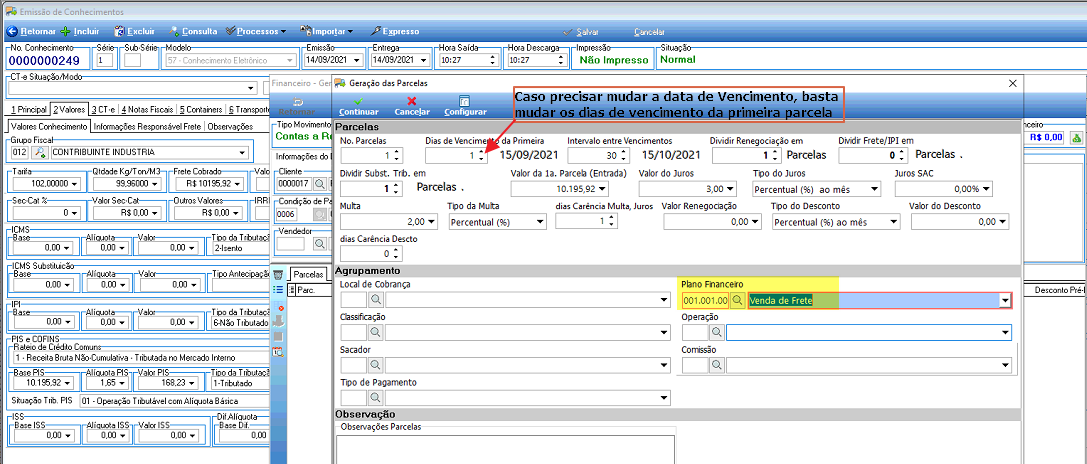Click the Expresso toolbar button
The width and height of the screenshot is (1087, 464).
(x=395, y=31)
